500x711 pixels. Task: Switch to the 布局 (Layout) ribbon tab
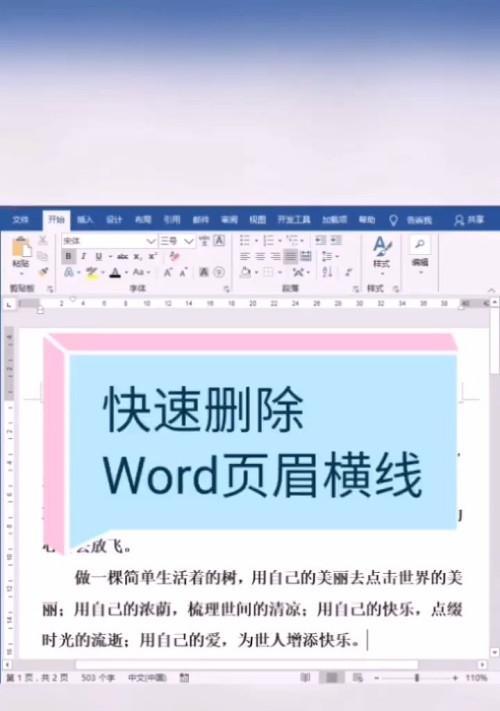pos(143,220)
